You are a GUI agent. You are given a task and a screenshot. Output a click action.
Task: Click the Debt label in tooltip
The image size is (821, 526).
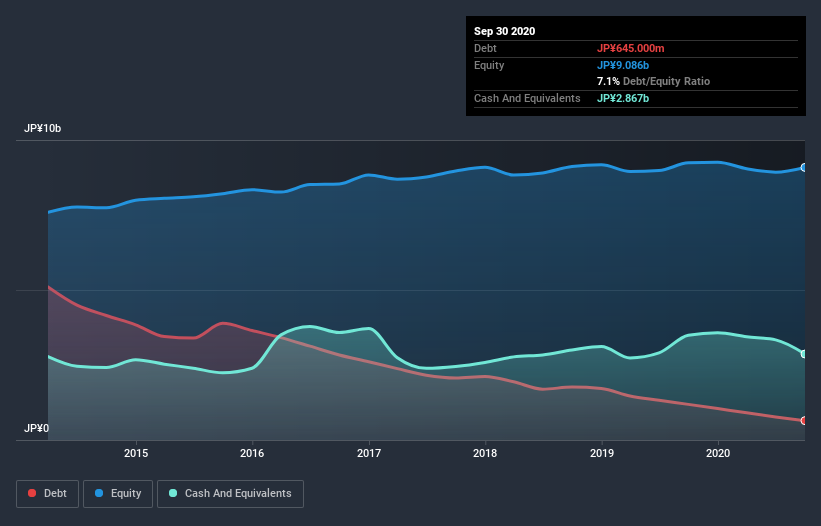tap(485, 48)
